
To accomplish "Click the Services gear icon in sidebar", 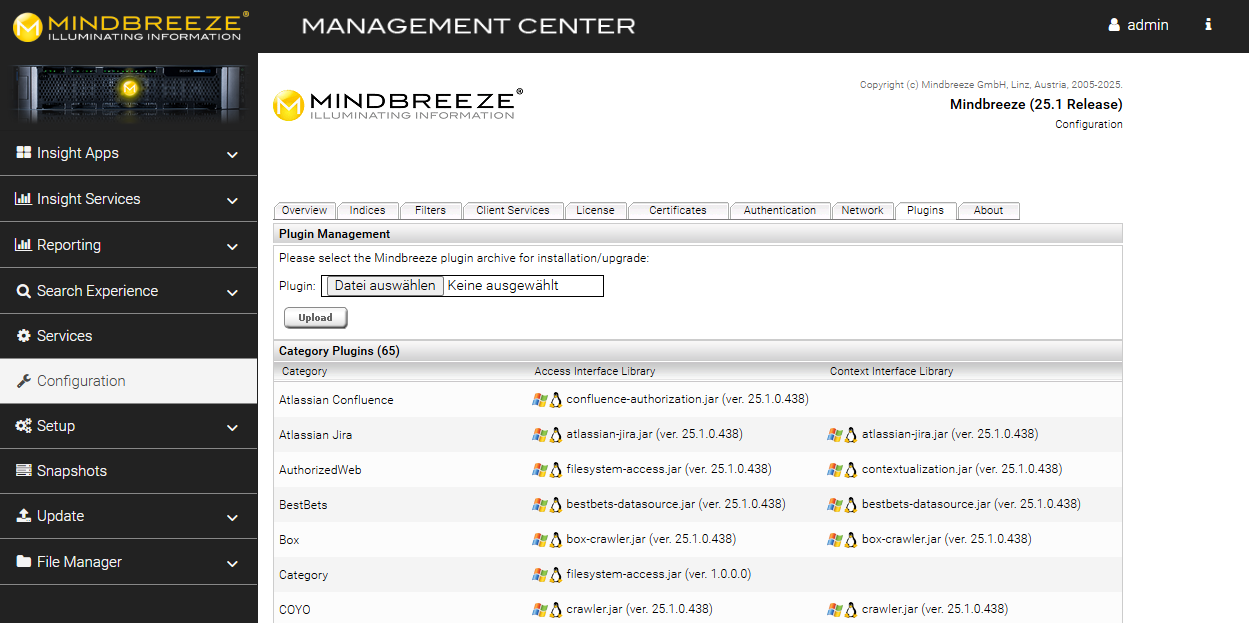I will click(24, 336).
